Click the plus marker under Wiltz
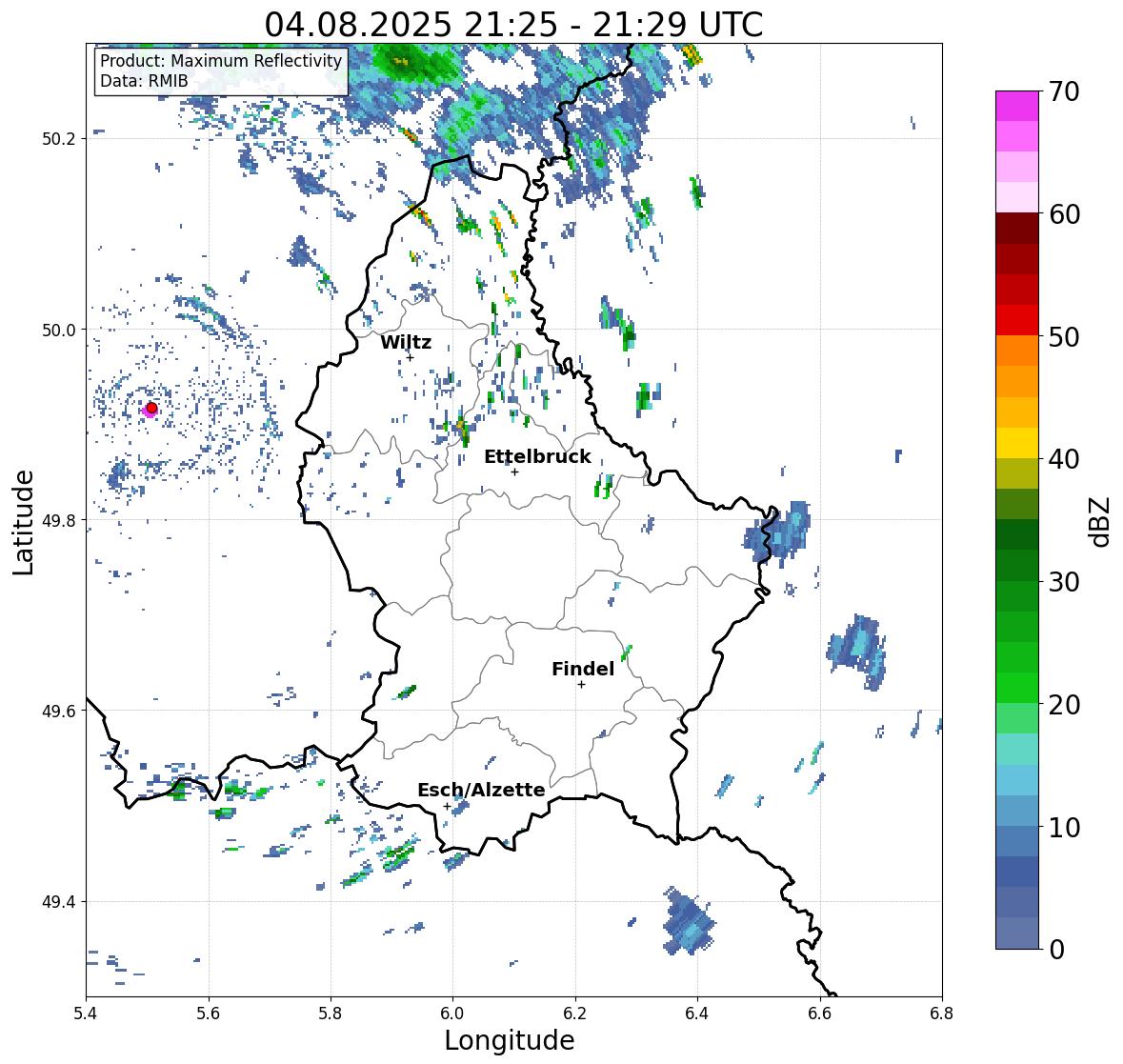 coord(410,357)
